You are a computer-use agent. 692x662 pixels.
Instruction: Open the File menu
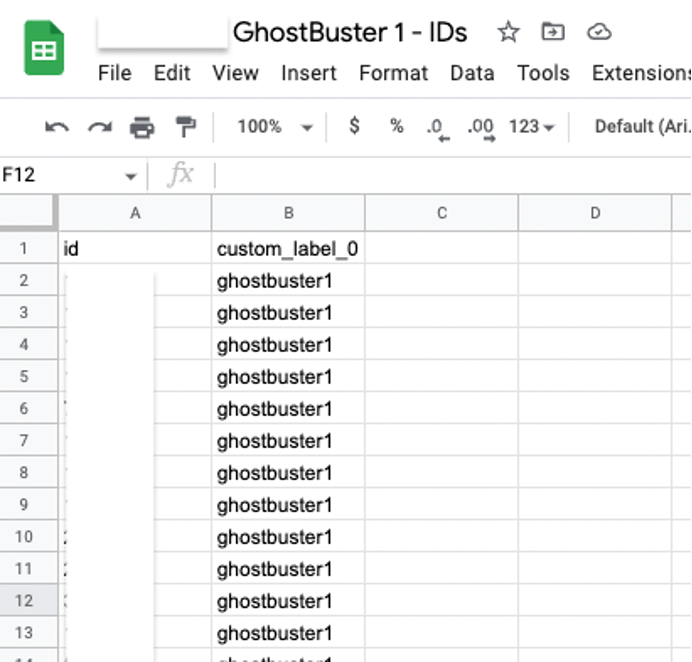coord(115,73)
